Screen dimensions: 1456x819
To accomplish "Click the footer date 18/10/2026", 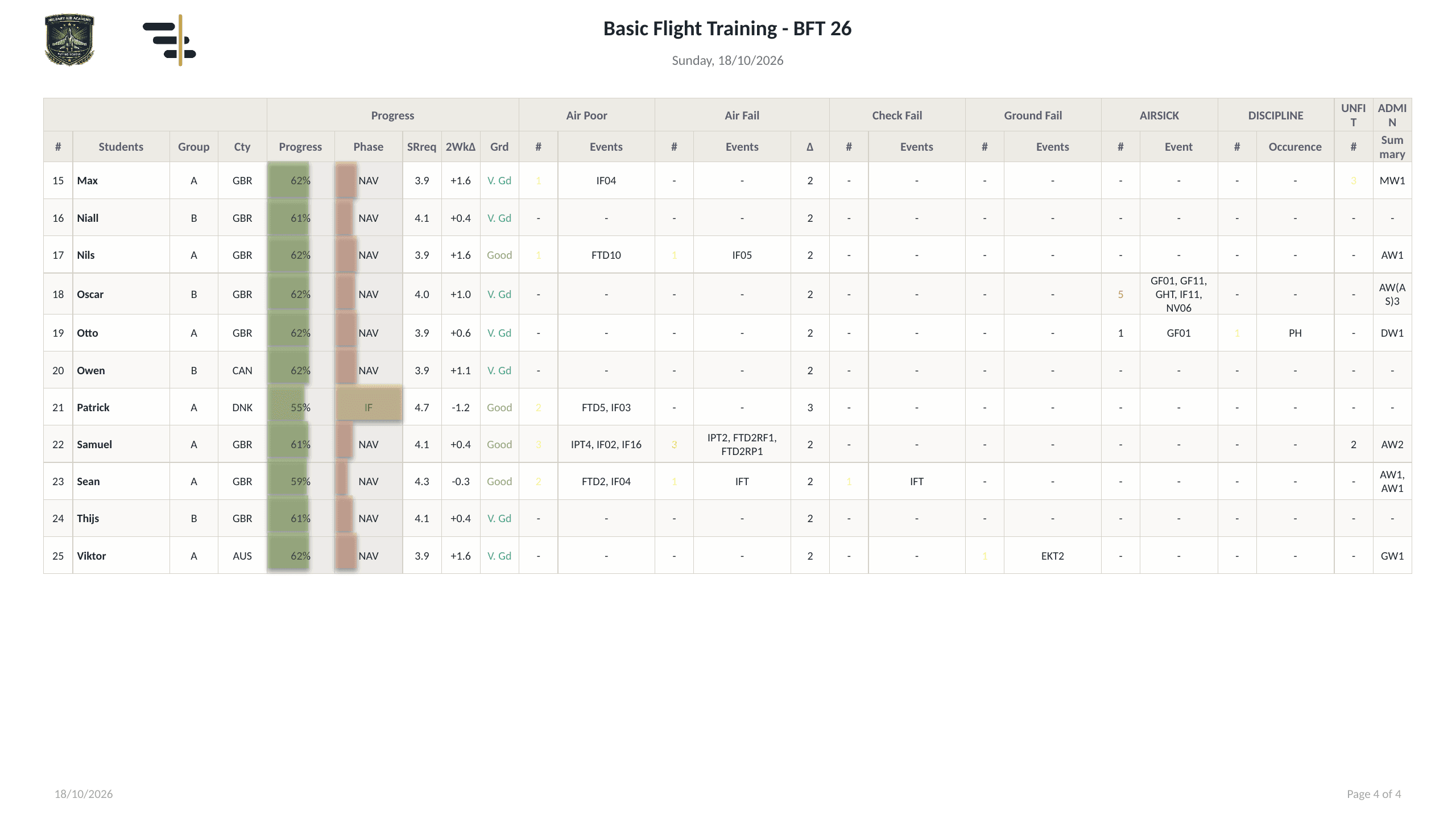I will point(84,794).
